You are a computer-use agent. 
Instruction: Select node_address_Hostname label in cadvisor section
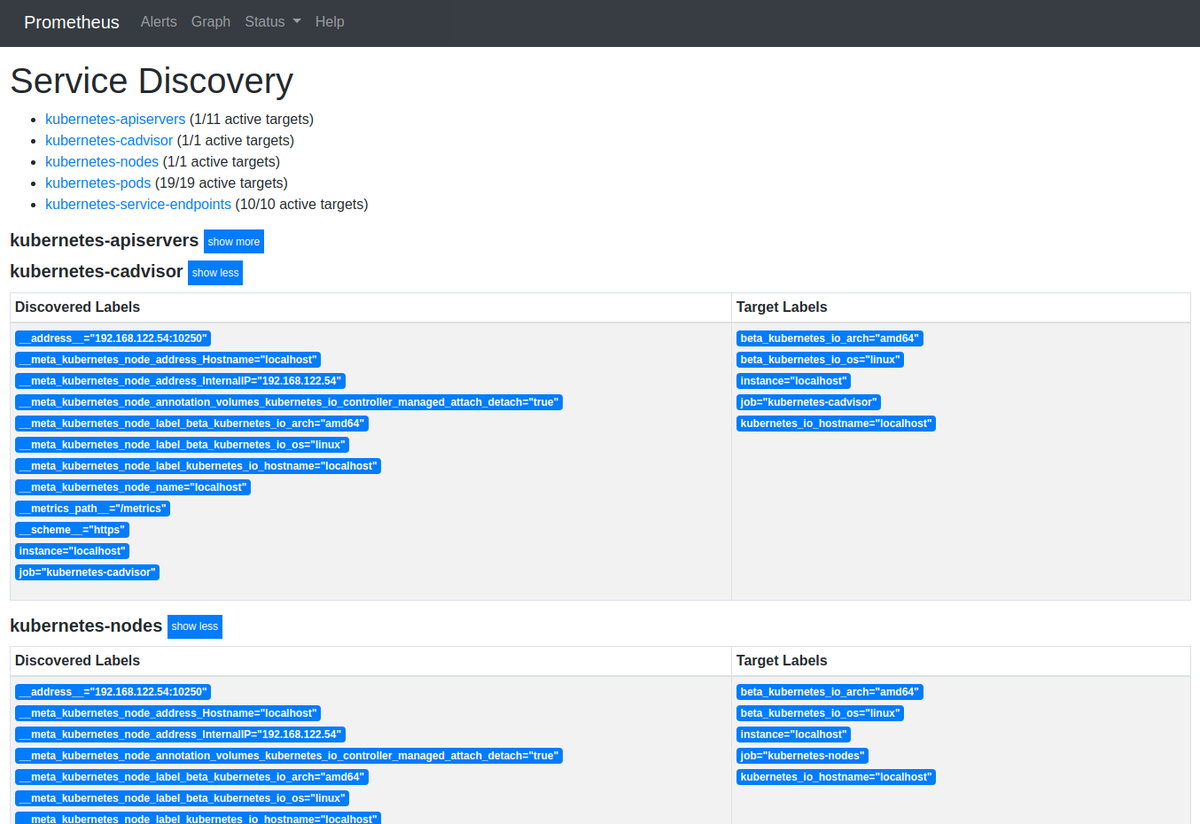pyautogui.click(x=168, y=360)
